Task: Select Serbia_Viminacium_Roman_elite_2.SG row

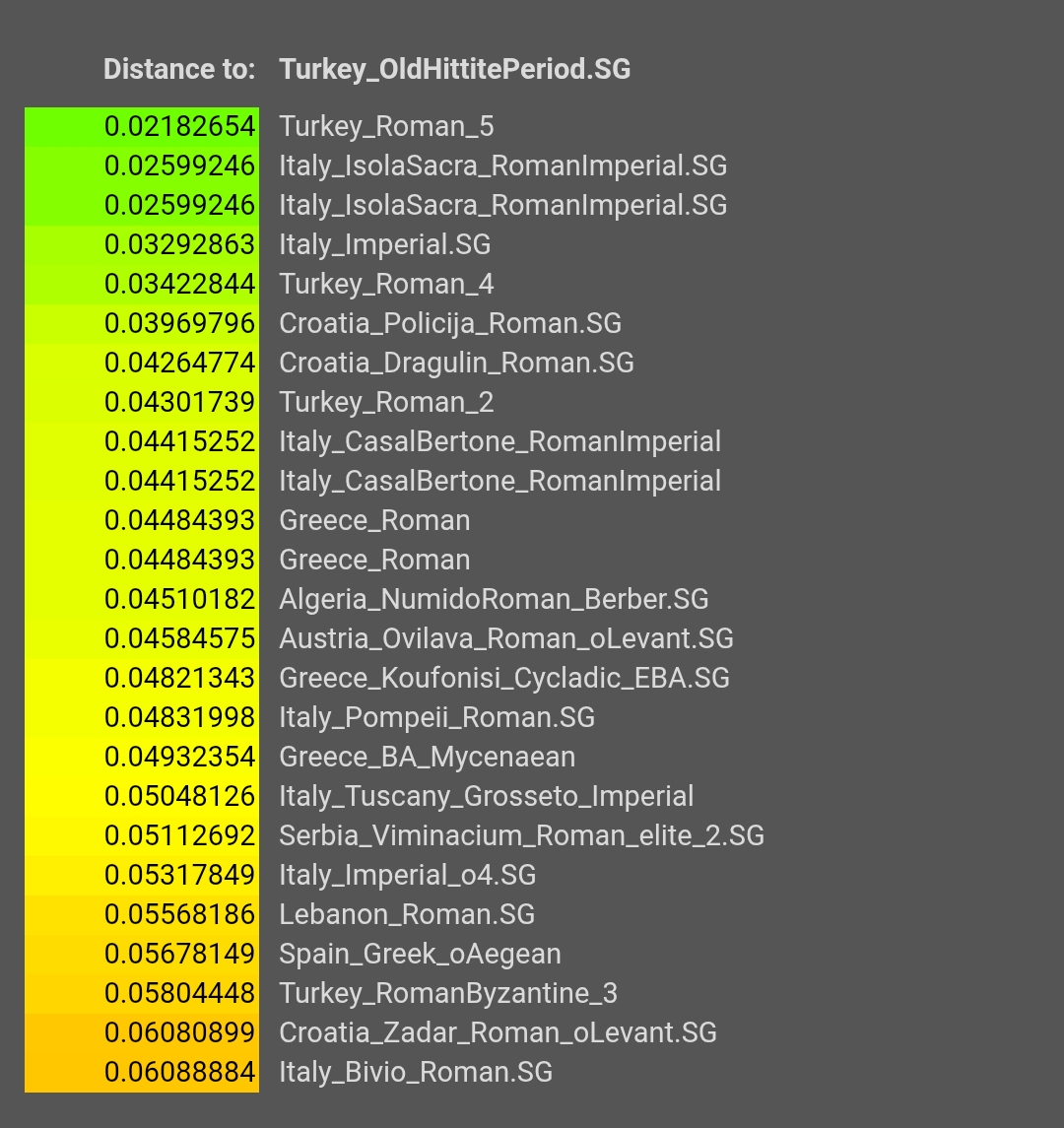Action: click(x=521, y=836)
